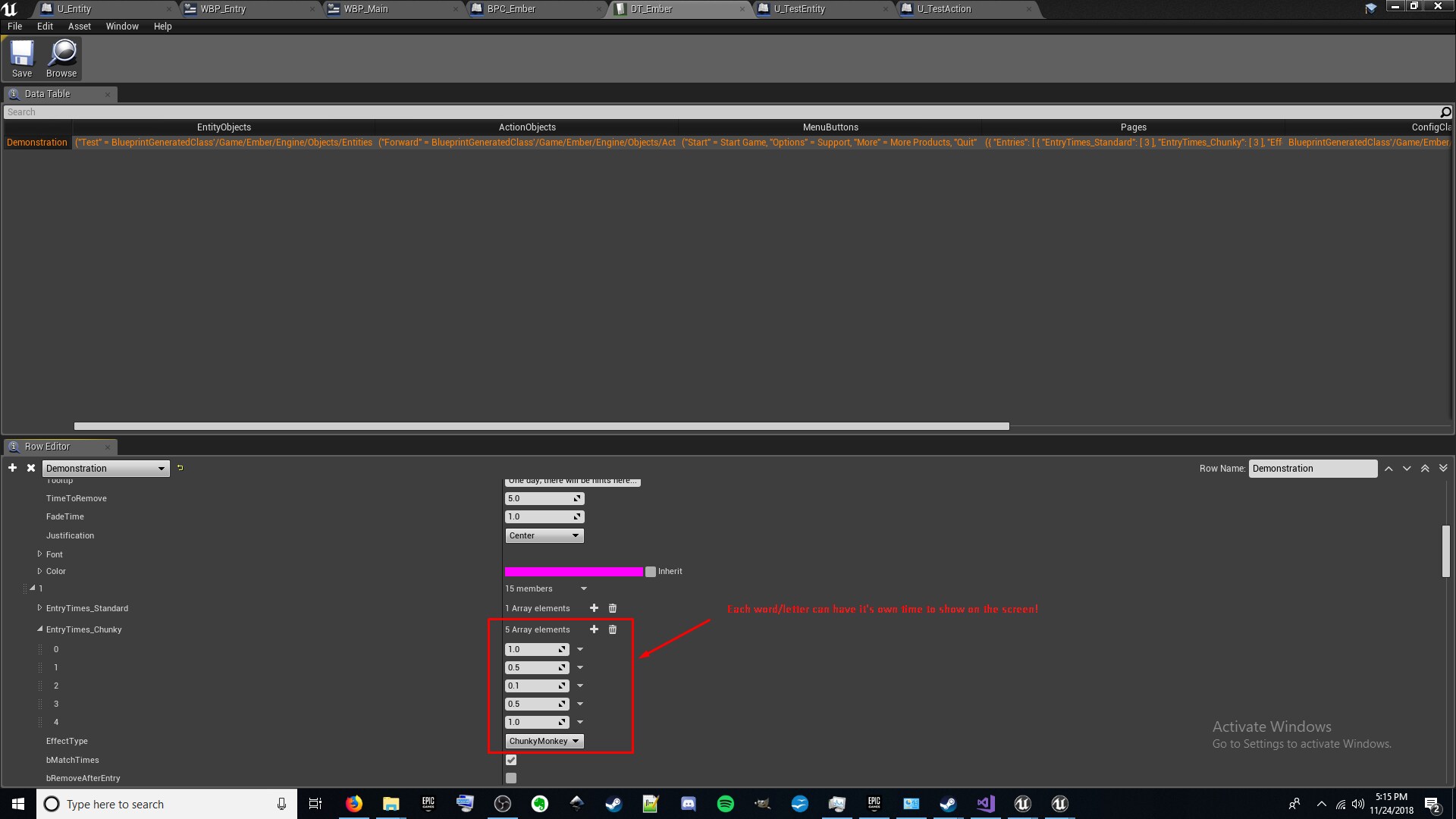The image size is (1456, 819).
Task: Check the bRemoveAfterEntry checkbox
Action: [511, 777]
